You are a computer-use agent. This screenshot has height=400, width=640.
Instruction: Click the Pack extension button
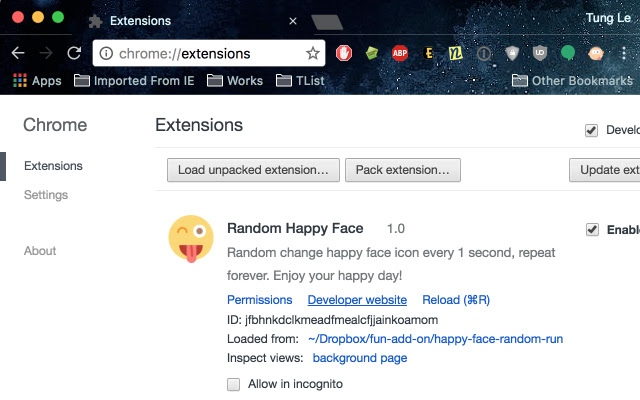[403, 170]
